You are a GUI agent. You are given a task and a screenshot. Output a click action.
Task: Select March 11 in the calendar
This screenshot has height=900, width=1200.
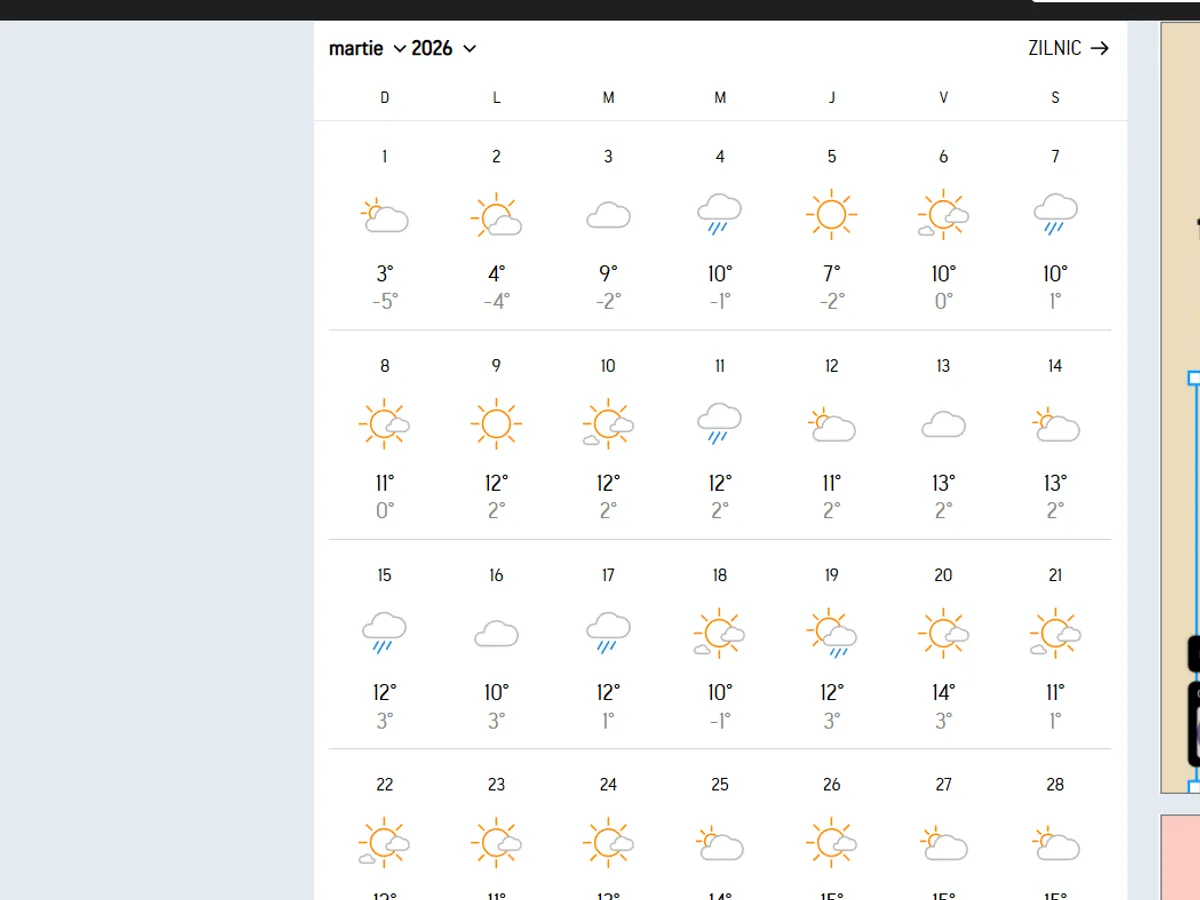[x=719, y=366]
